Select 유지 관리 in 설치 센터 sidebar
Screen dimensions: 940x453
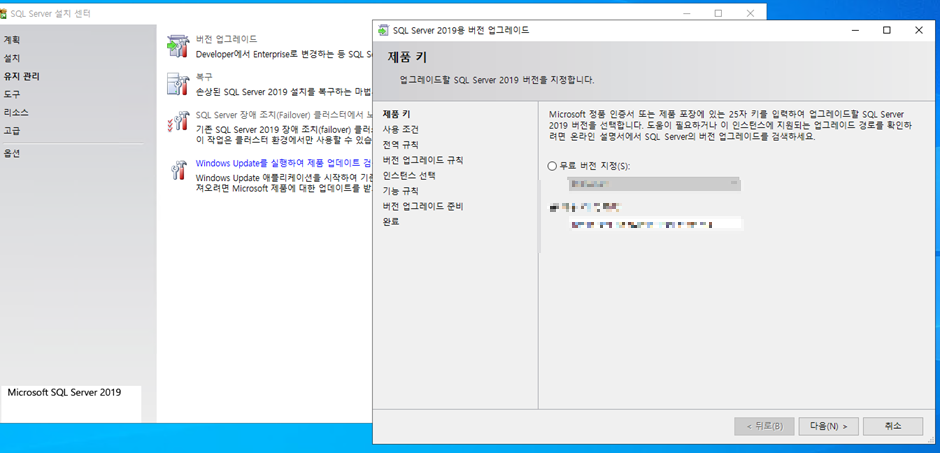[x=22, y=76]
